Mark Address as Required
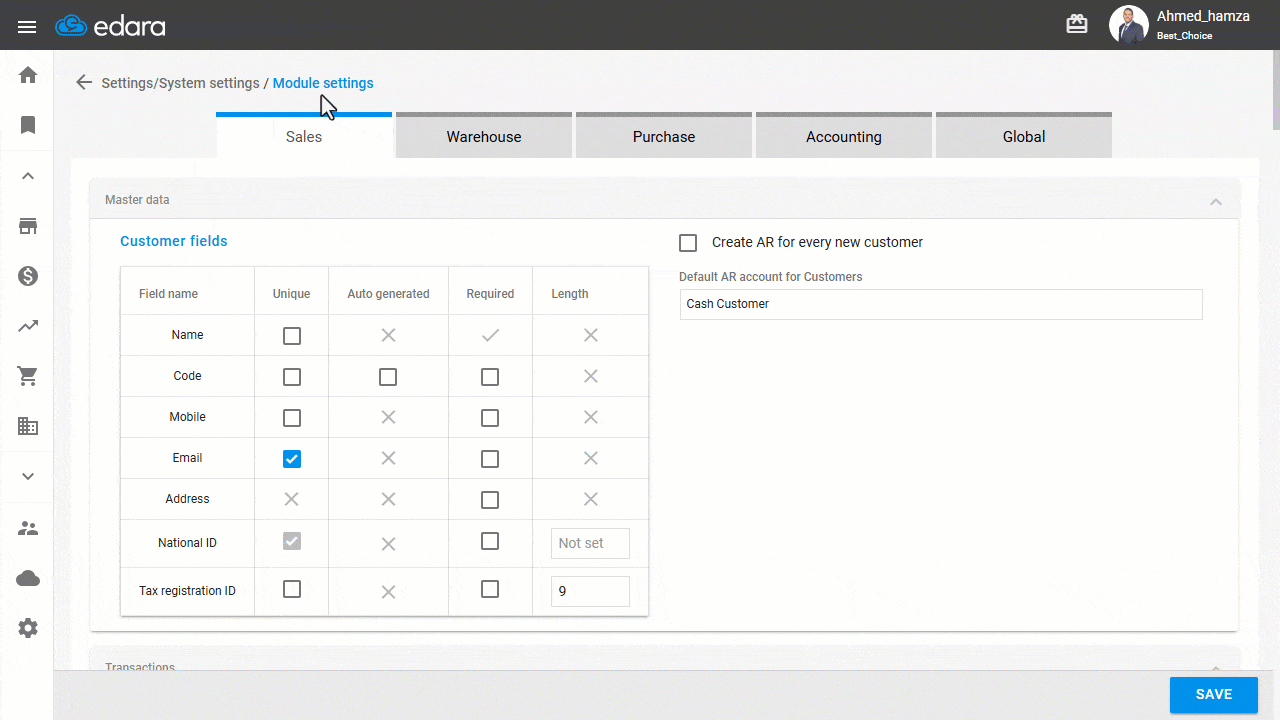Image resolution: width=1280 pixels, height=720 pixels. (490, 500)
